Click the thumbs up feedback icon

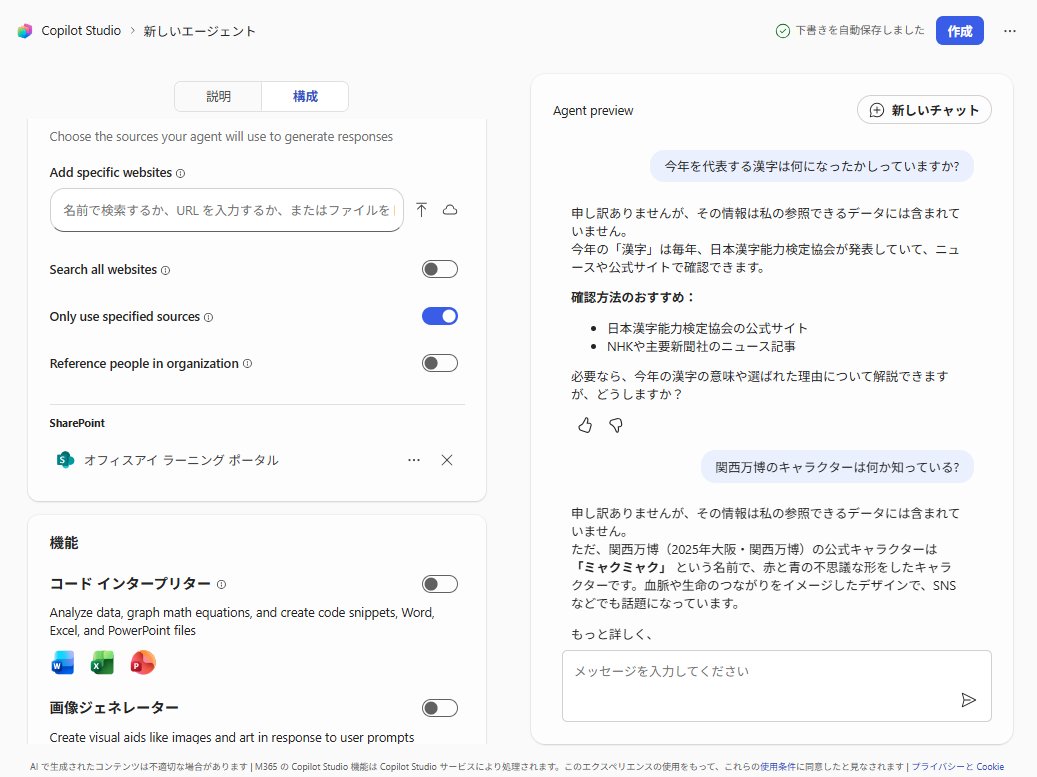pos(585,425)
